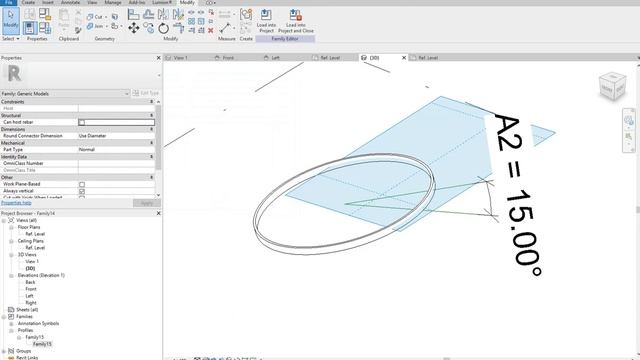Close the Project Browser panel
The image size is (640, 360).
(158, 213)
